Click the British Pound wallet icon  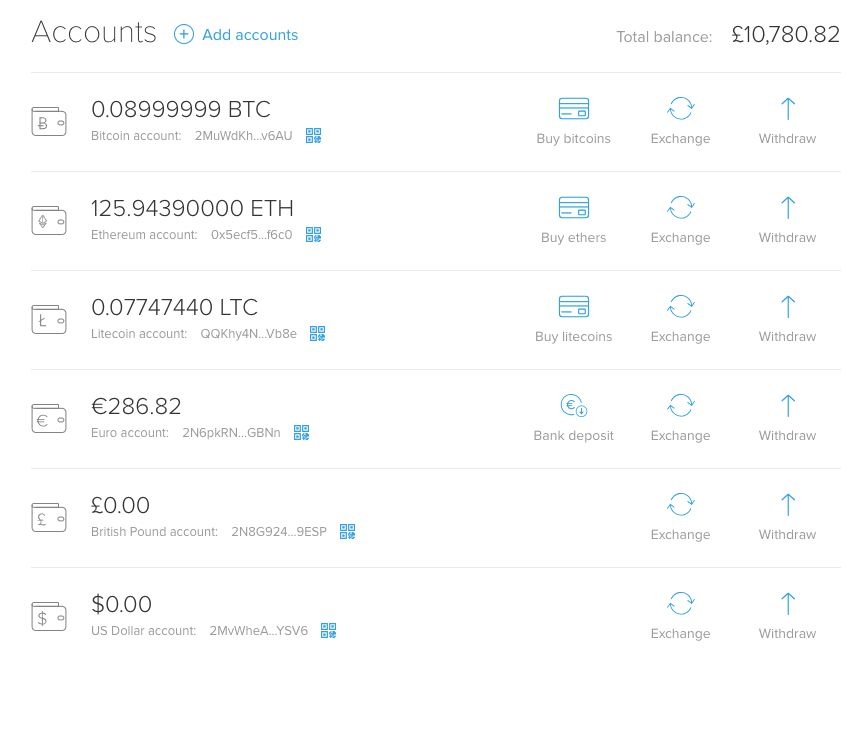[49, 517]
